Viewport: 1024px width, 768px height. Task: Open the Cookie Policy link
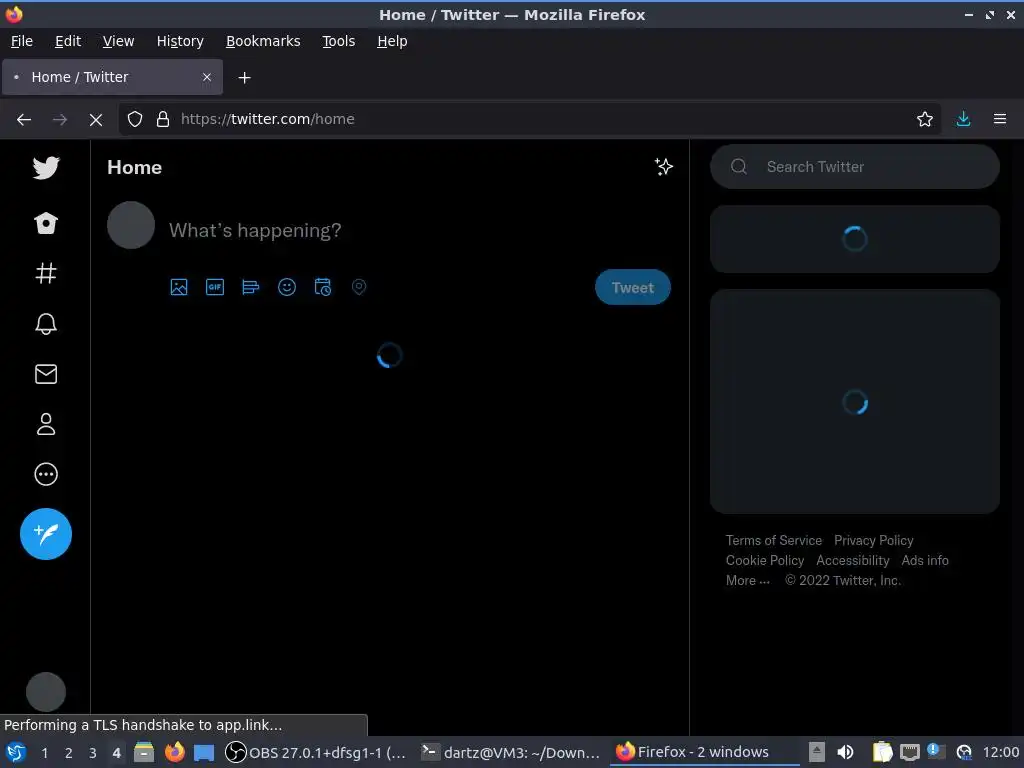(x=765, y=560)
